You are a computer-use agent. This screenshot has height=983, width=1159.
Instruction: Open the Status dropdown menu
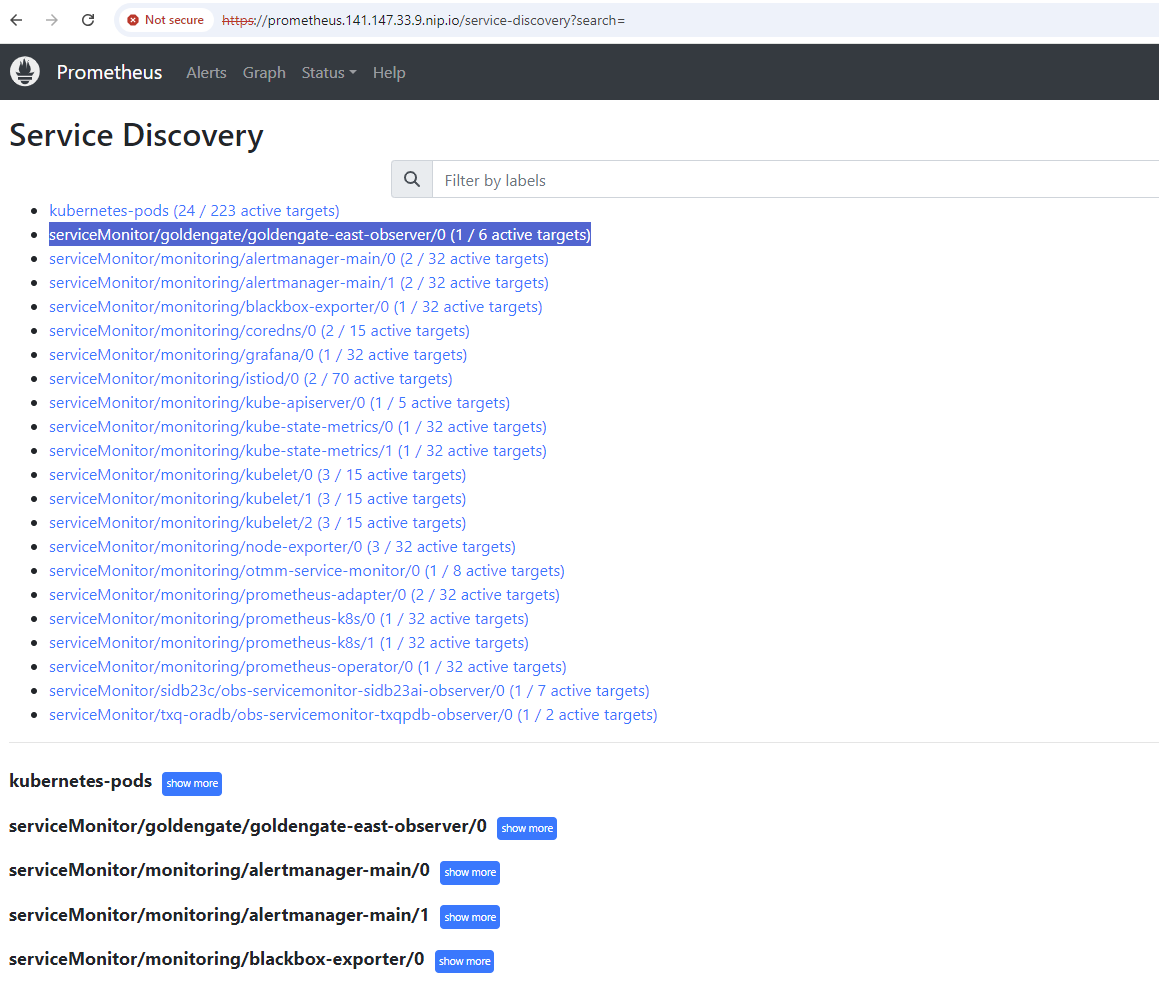coord(328,72)
